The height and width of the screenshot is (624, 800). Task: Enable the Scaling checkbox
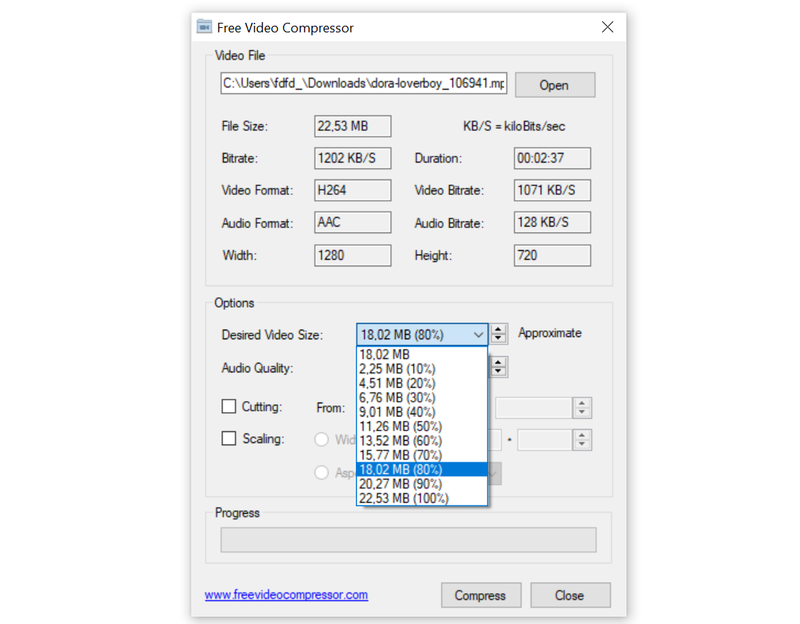tap(229, 438)
